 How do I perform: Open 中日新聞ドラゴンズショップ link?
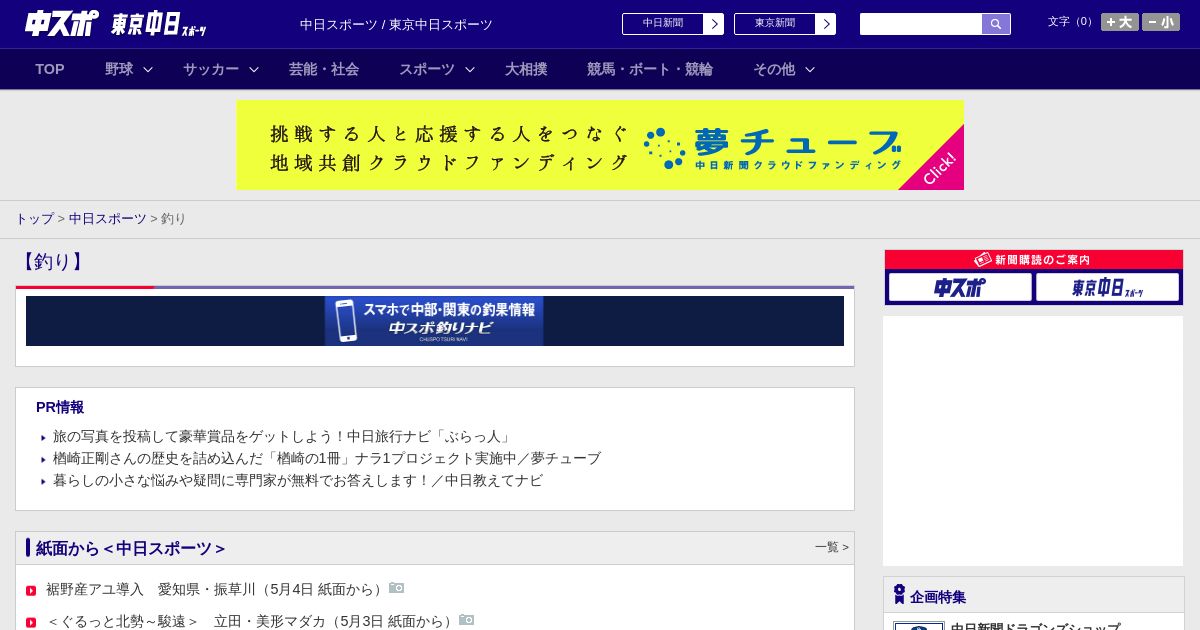click(1035, 626)
